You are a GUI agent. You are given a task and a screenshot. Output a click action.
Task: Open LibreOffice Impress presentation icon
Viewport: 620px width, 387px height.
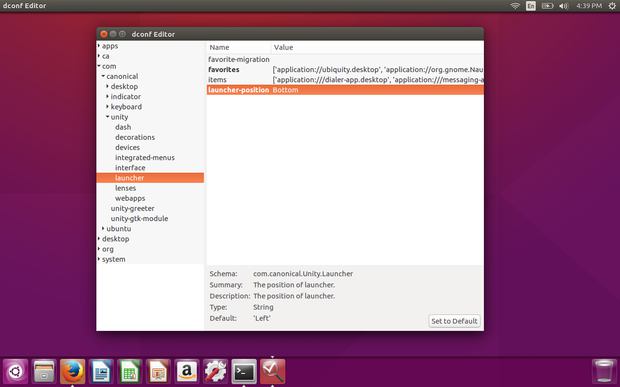158,371
